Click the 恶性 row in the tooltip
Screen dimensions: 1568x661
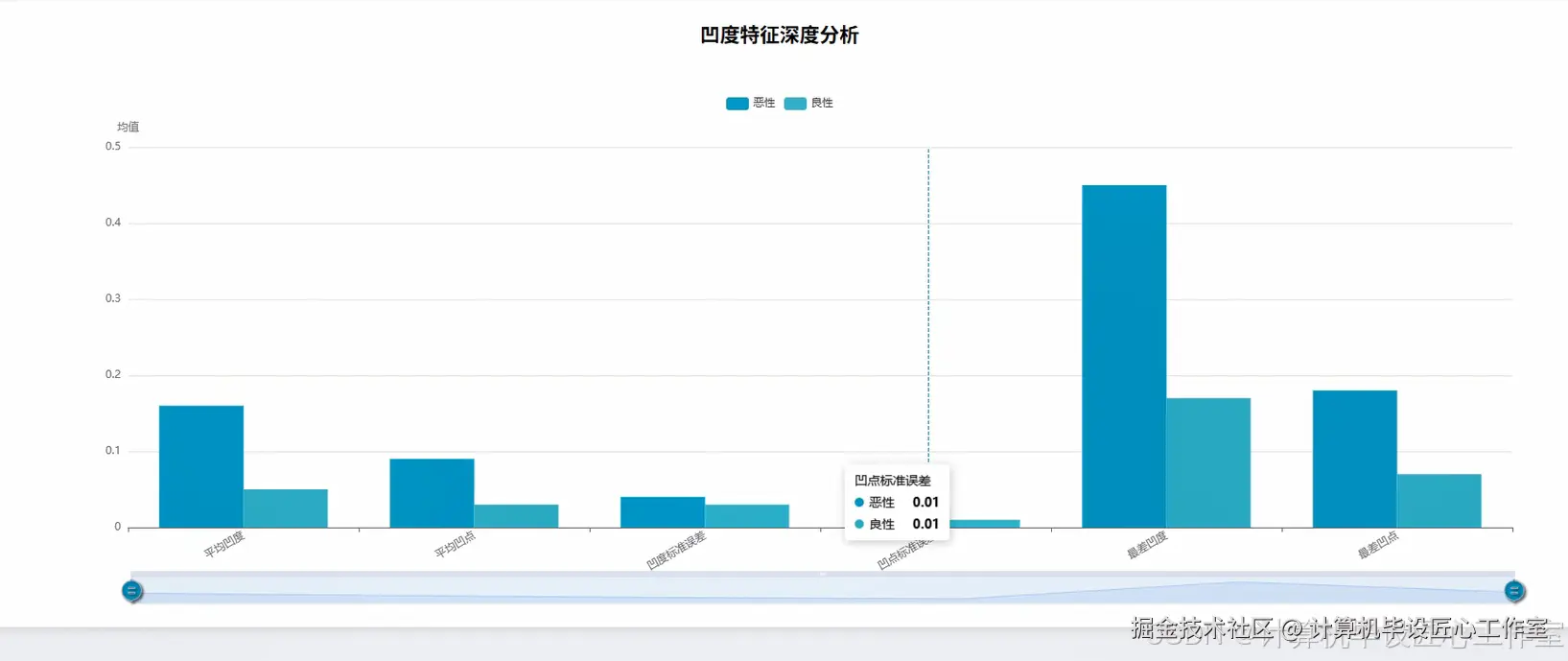[x=897, y=503]
